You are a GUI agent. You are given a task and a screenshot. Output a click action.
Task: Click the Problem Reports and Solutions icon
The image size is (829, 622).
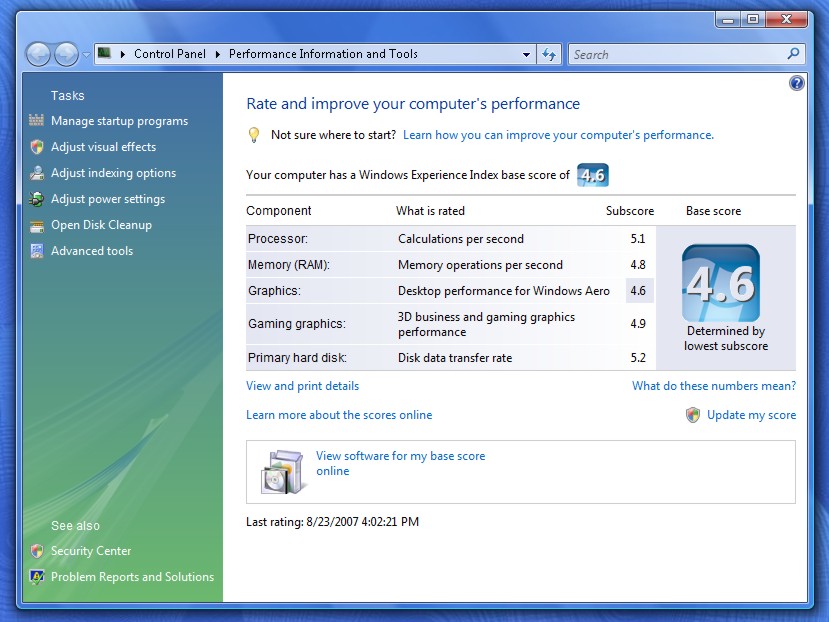(x=37, y=577)
